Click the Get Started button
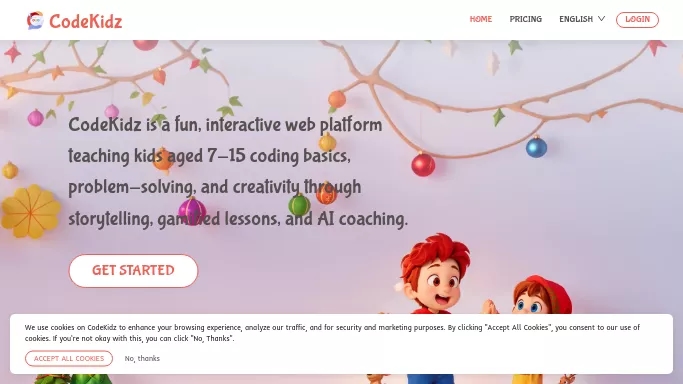The image size is (683, 384). pyautogui.click(x=133, y=271)
